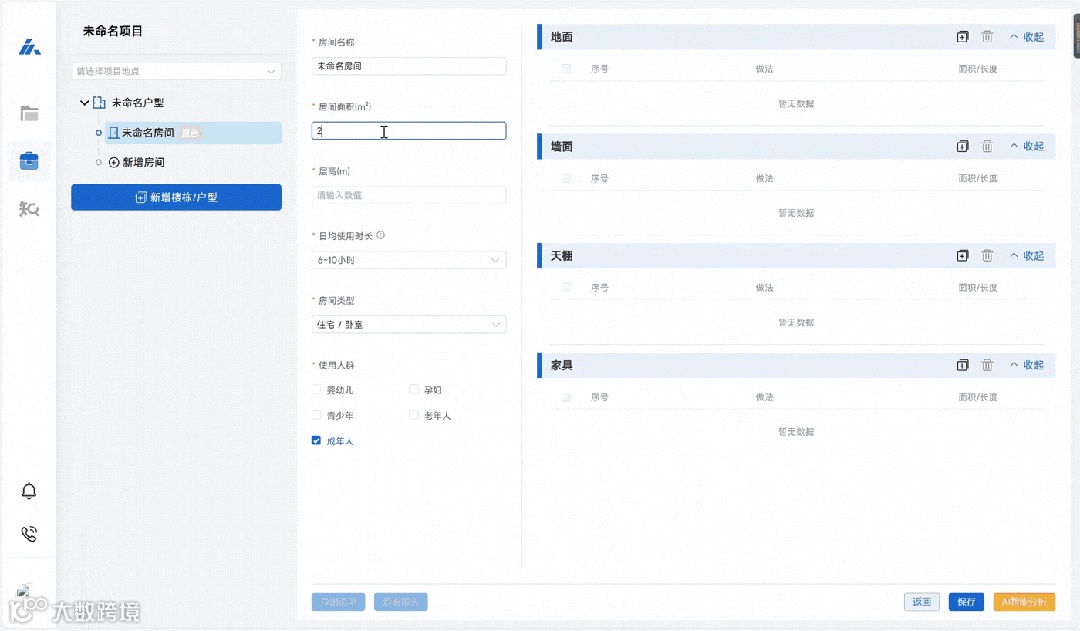The image size is (1080, 631).
Task: Click the floor-plan icon of 未命名户型
Action: click(x=99, y=103)
